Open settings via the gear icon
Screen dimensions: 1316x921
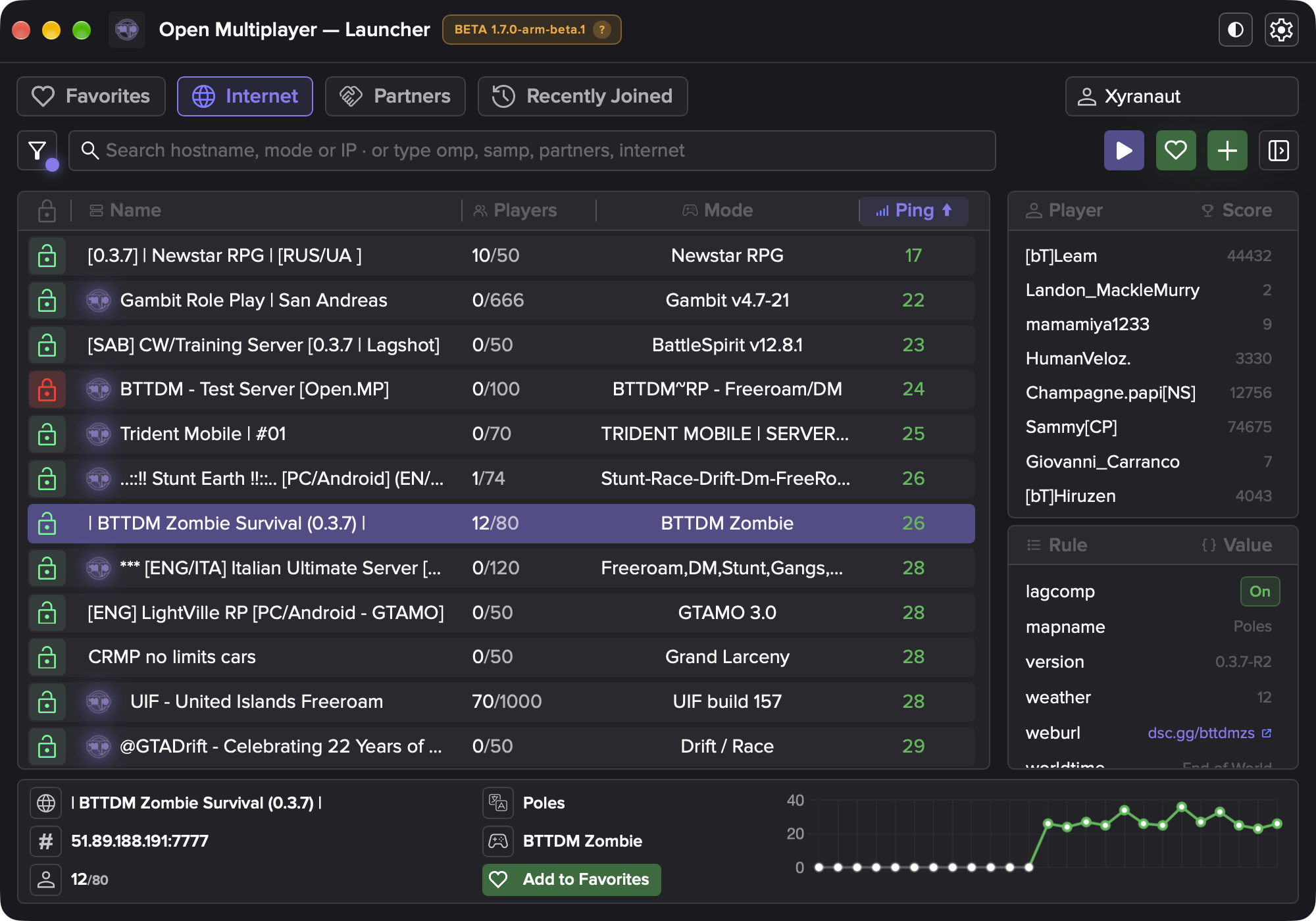coord(1281,30)
